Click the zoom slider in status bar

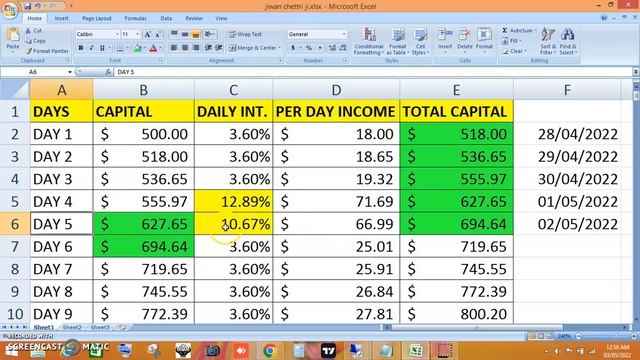[x=605, y=336]
